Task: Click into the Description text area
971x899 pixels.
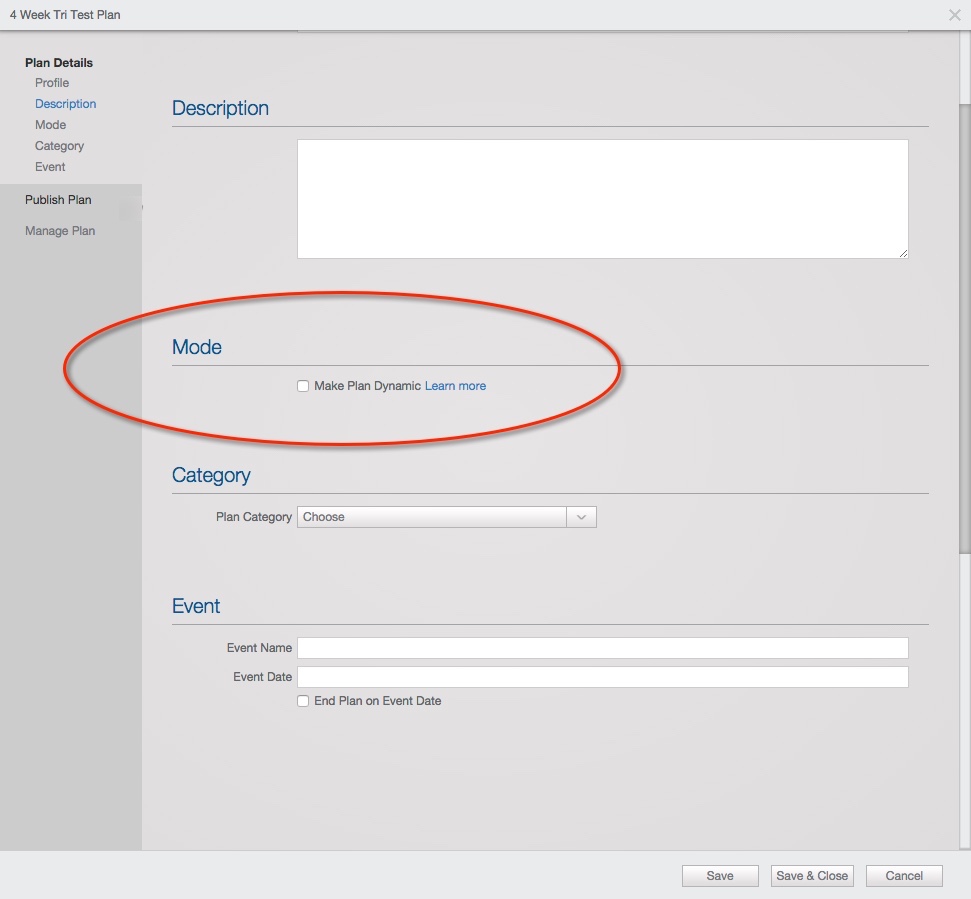Action: (603, 199)
